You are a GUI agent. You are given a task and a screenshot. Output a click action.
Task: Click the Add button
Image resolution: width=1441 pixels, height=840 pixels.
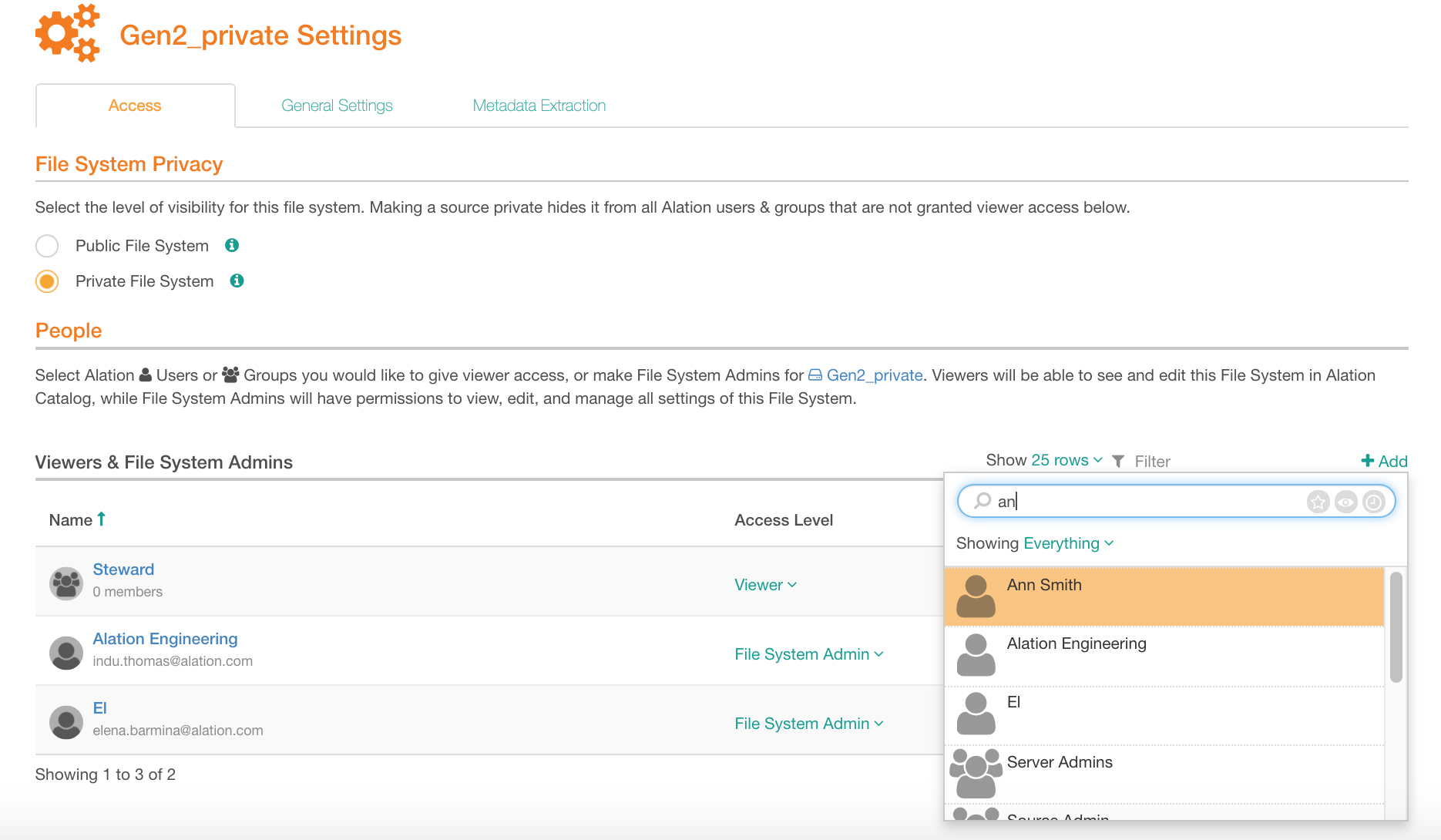1385,461
